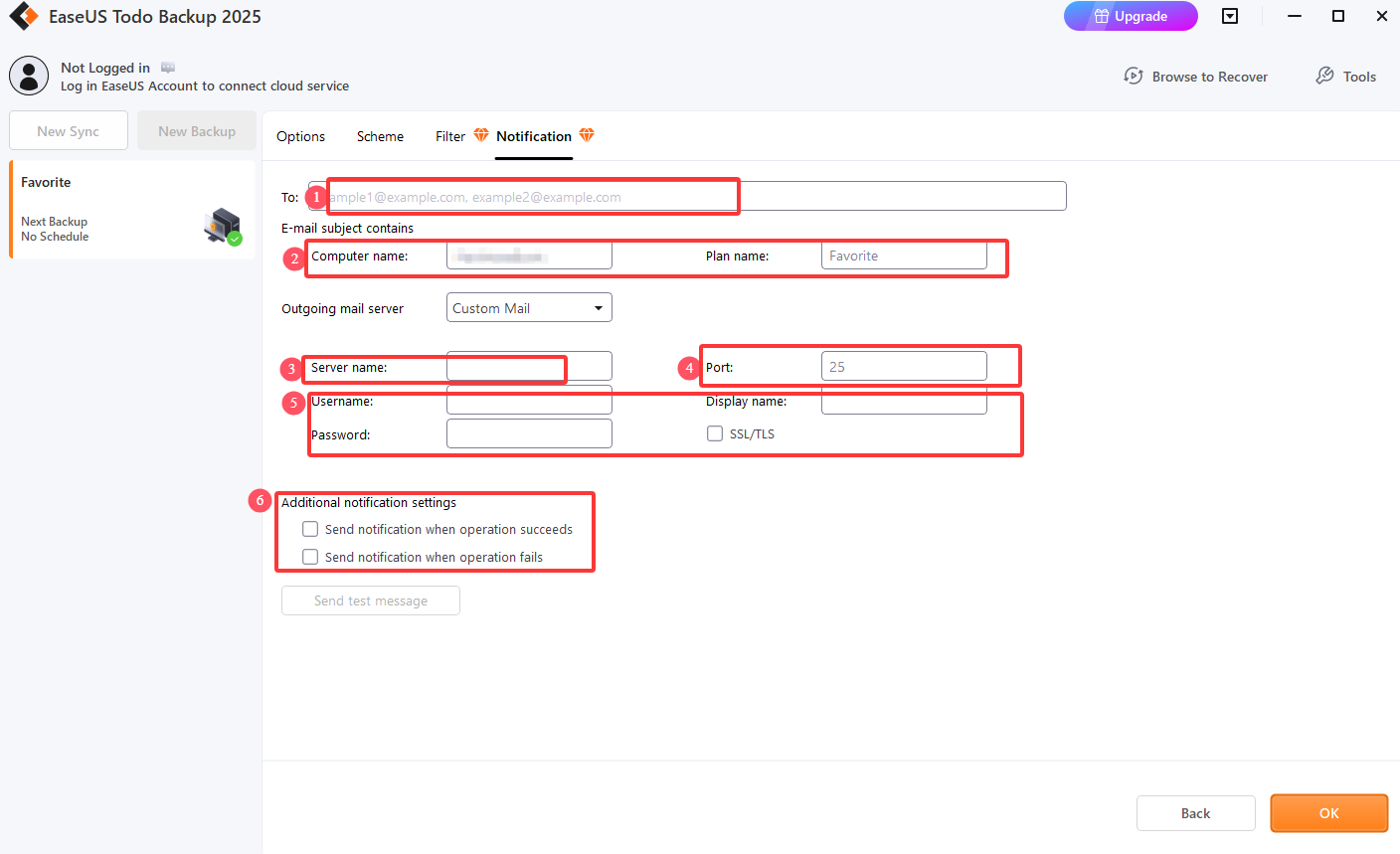Click the Plan name input field
This screenshot has width=1400, height=854.
(904, 256)
